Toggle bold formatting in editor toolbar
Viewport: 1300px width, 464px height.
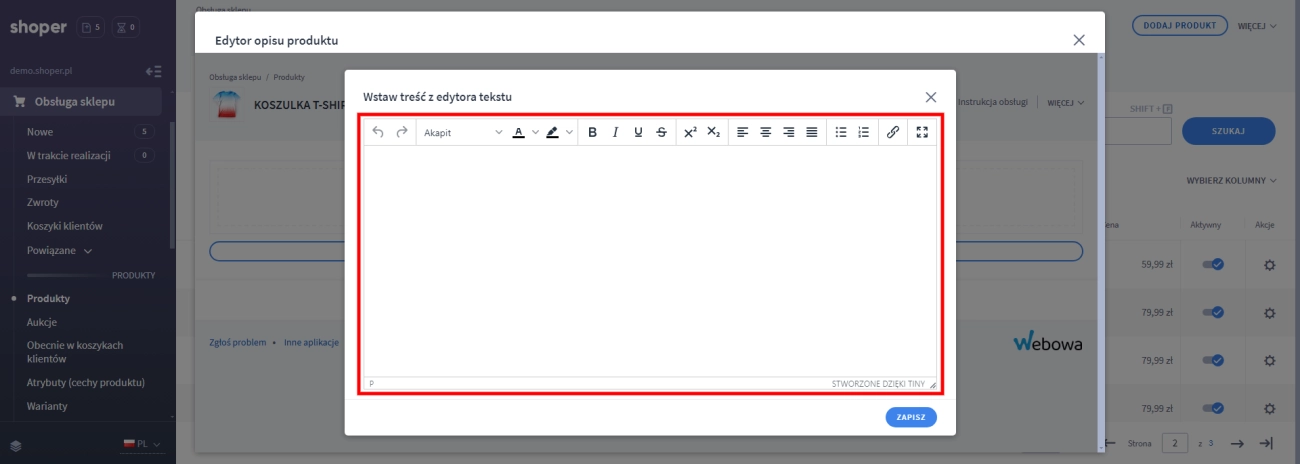592,132
